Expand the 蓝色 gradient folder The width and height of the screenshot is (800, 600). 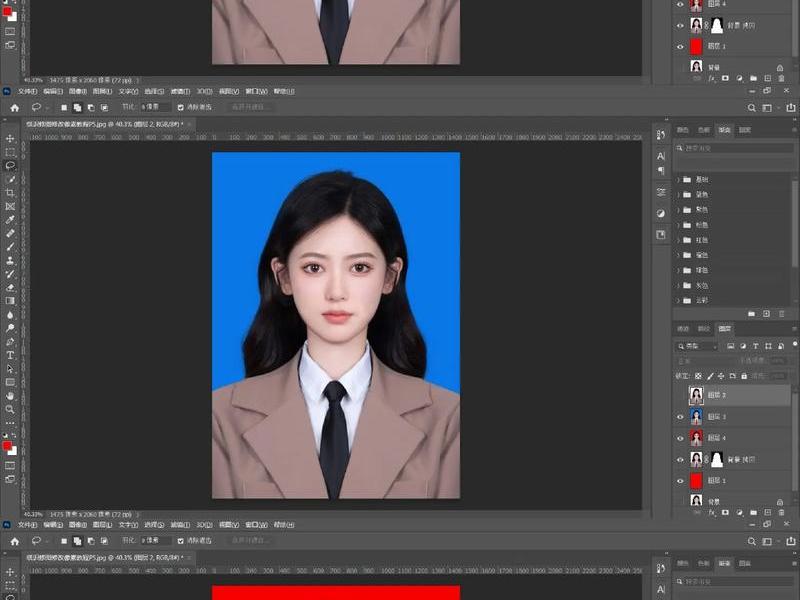click(x=679, y=194)
